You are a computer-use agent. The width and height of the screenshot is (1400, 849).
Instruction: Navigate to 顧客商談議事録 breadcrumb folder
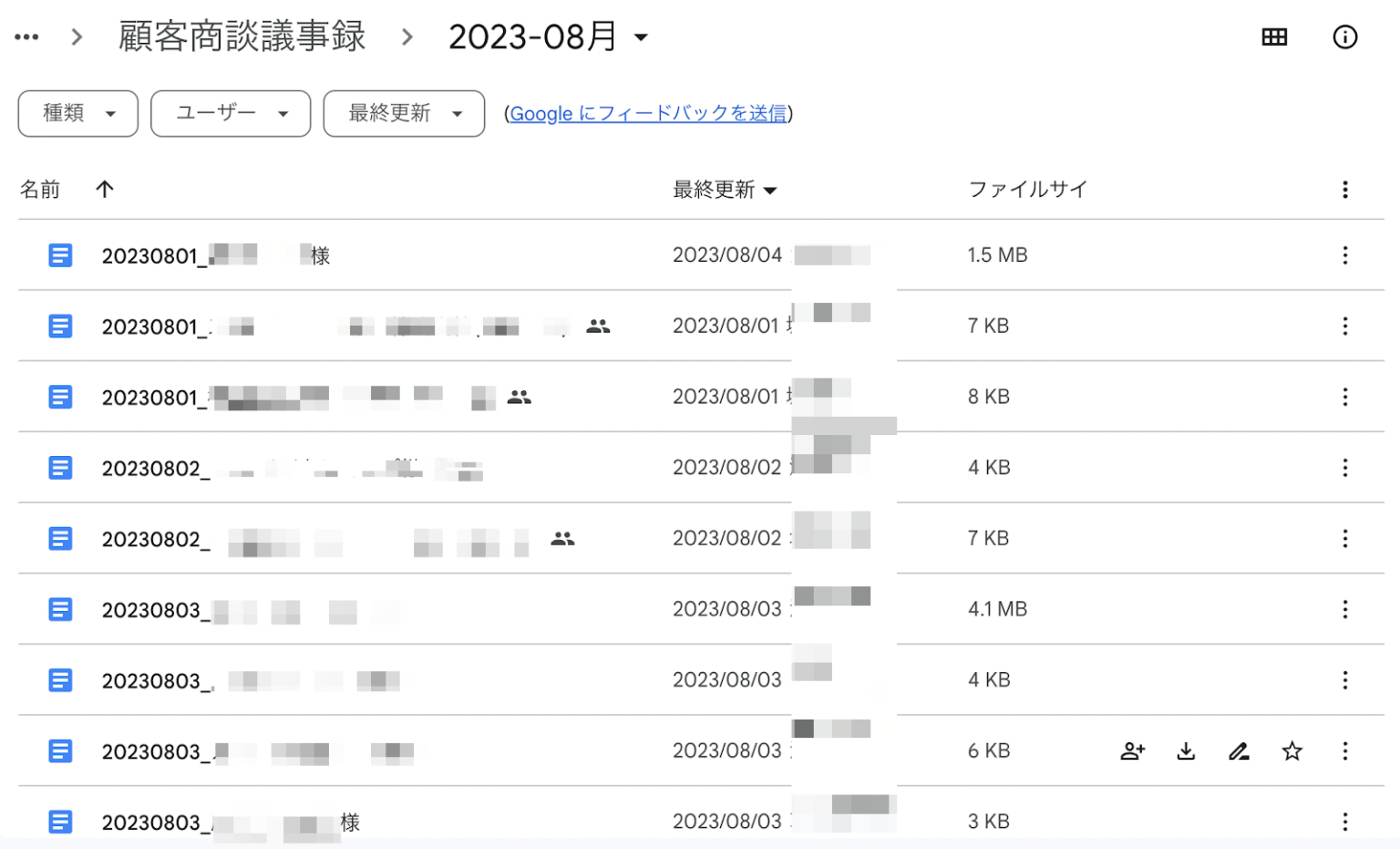[x=242, y=37]
